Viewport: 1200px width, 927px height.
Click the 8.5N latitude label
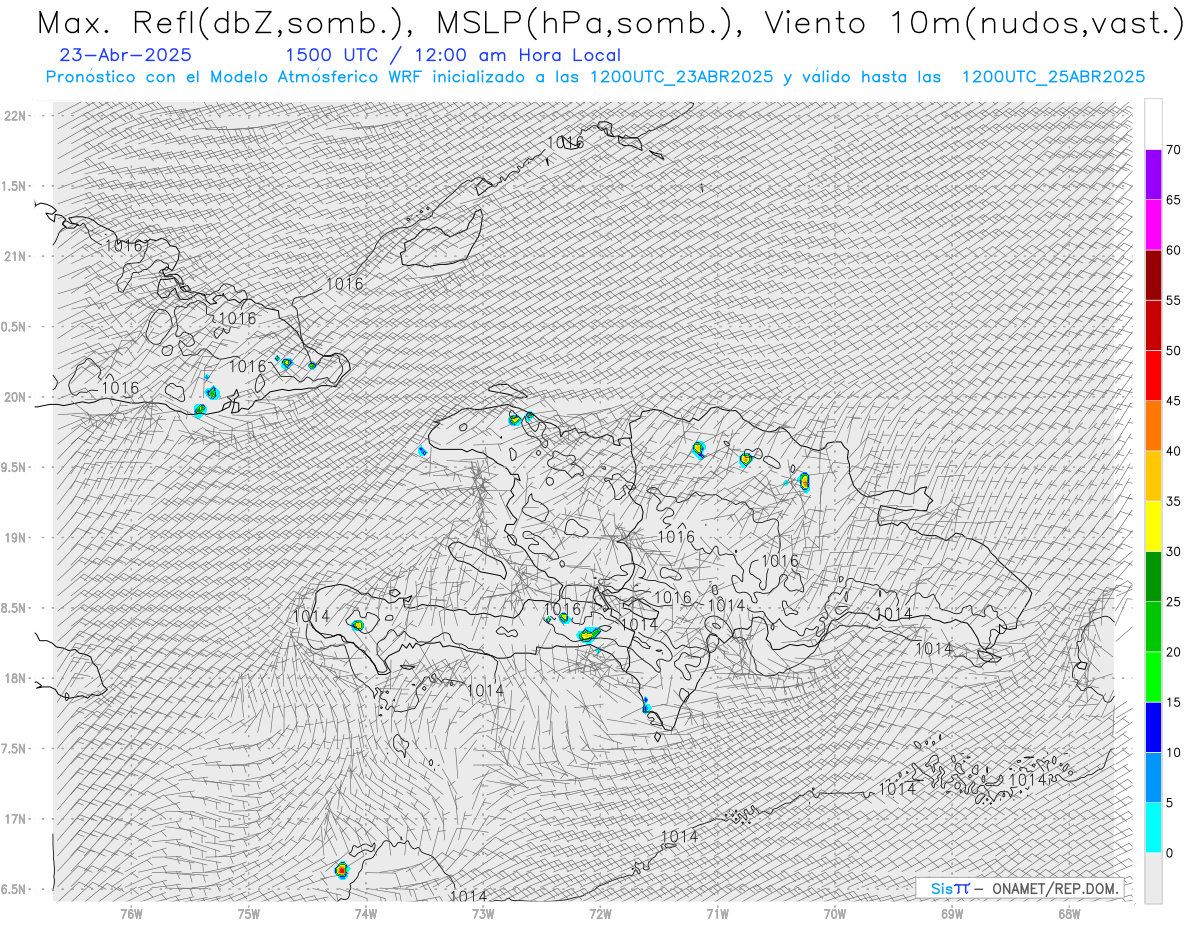point(14,608)
